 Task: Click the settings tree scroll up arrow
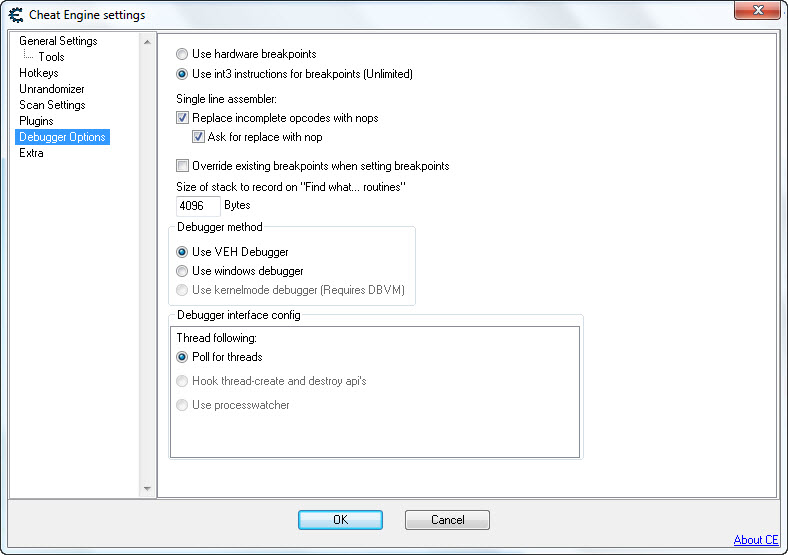[147, 42]
